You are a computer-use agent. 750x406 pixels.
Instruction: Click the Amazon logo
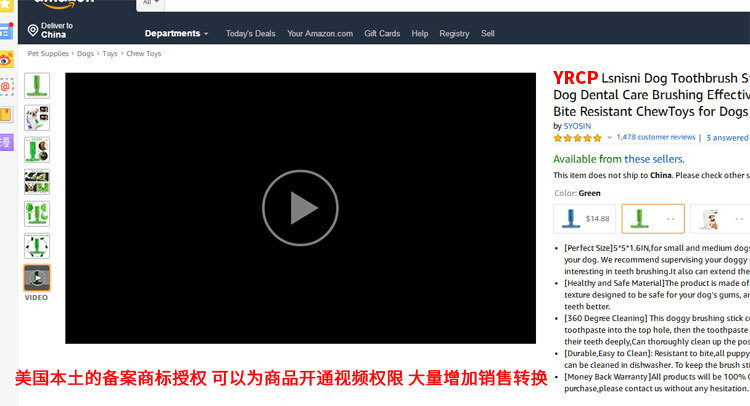pos(65,4)
